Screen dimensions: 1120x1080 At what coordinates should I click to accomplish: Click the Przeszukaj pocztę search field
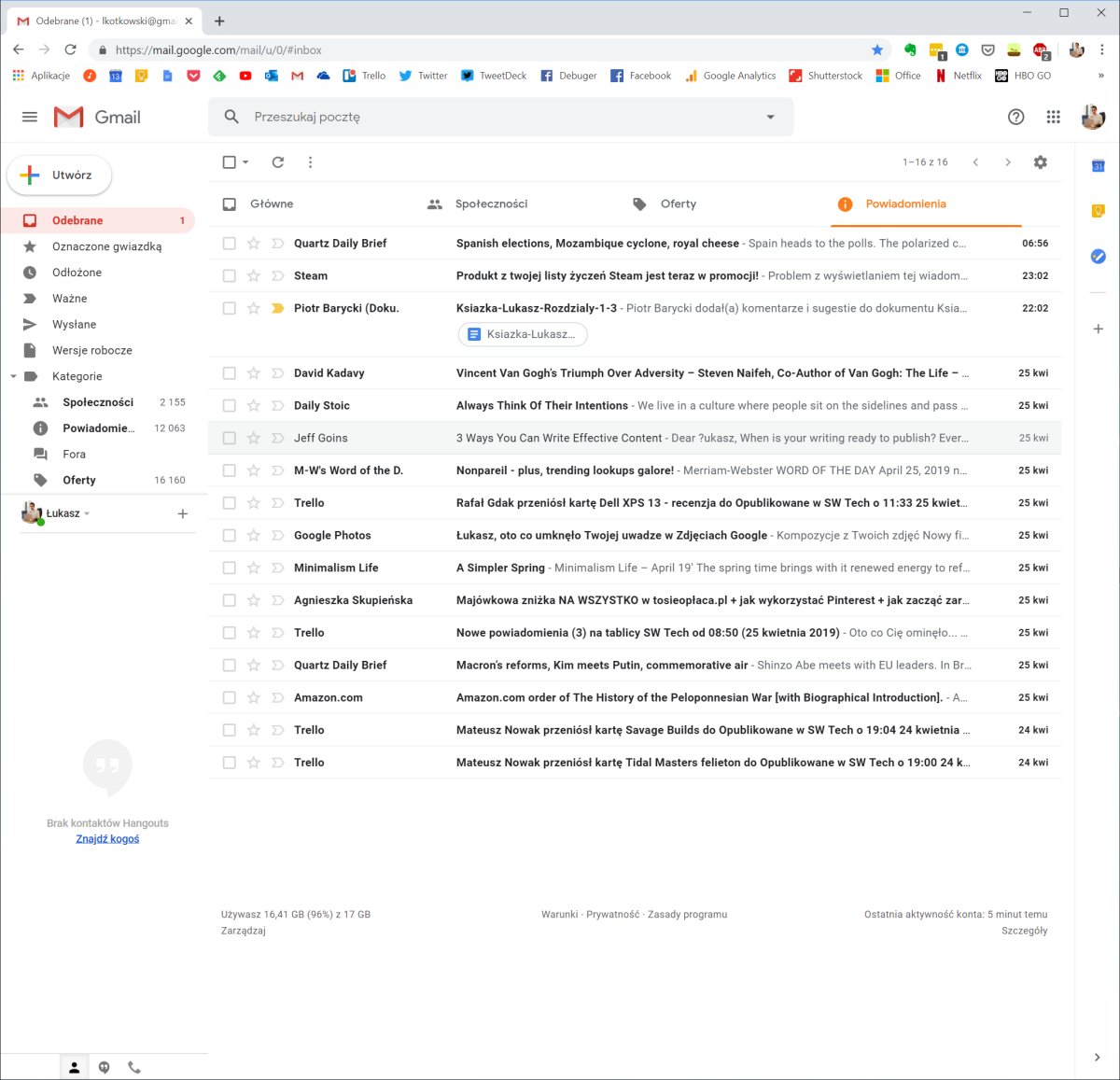(499, 117)
